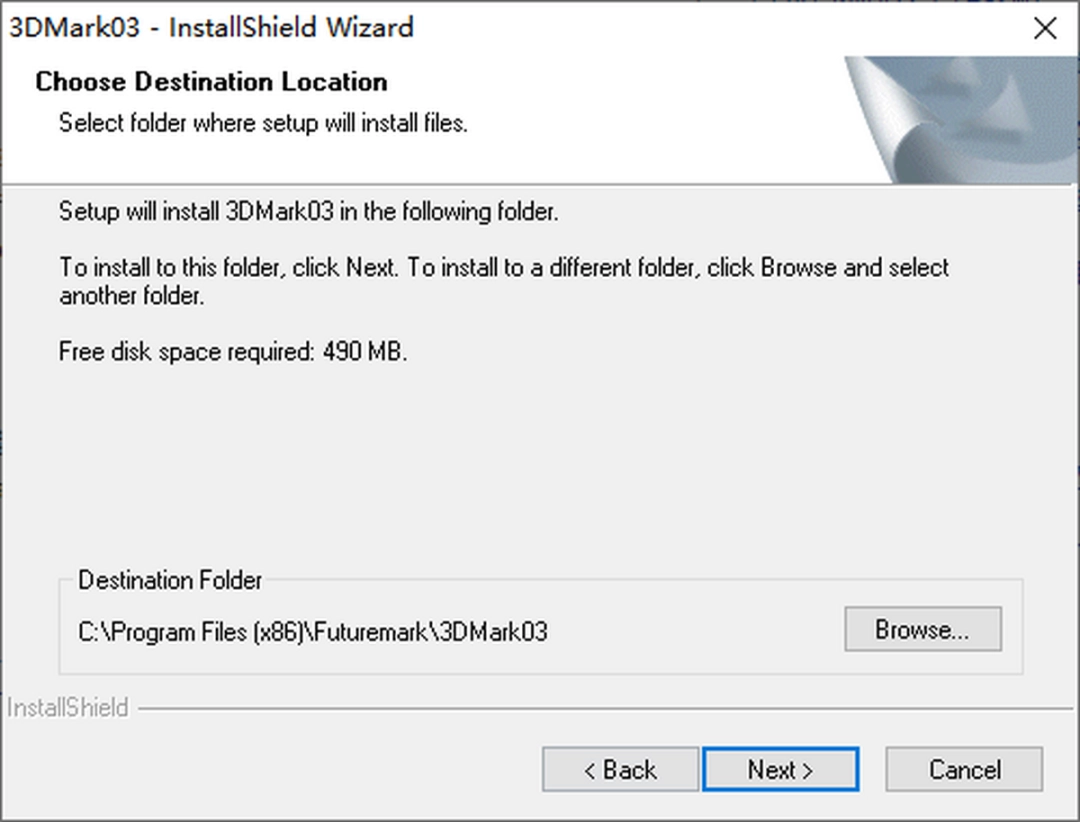Click Browse to choose a different folder
This screenshot has height=822, width=1080.
pyautogui.click(x=921, y=628)
